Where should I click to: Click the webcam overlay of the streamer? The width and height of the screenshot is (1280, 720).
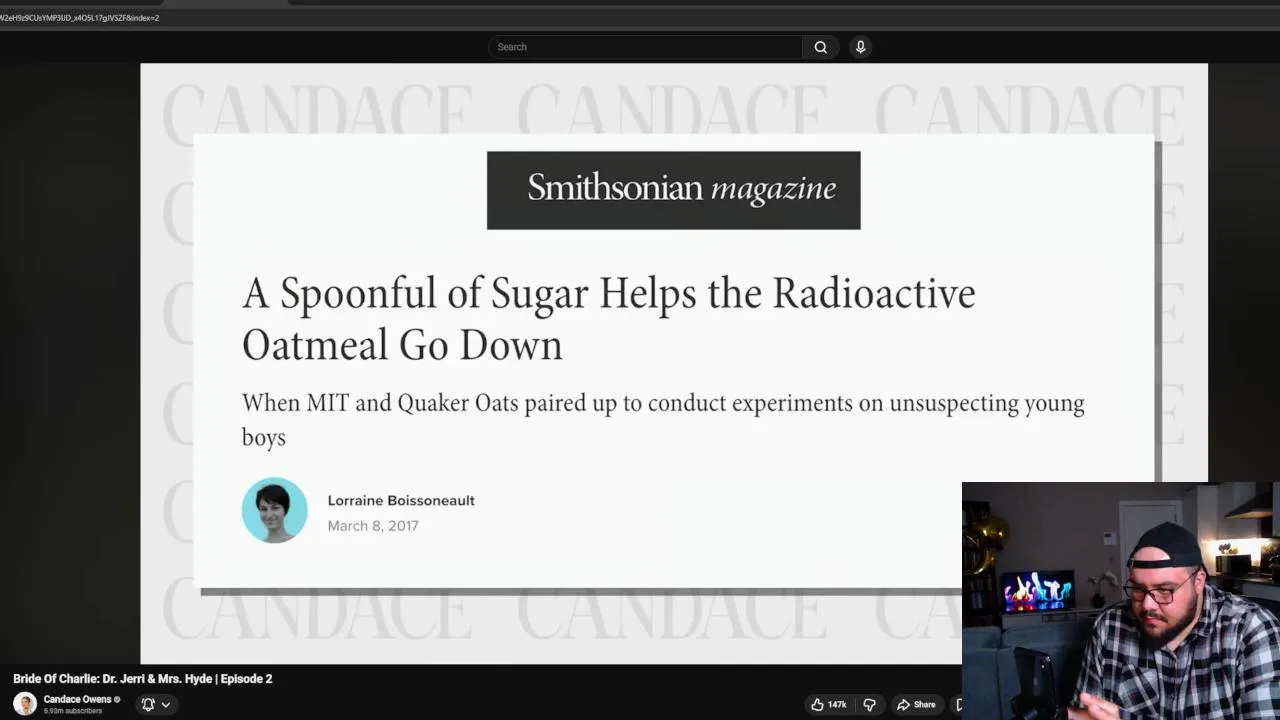[1121, 601]
